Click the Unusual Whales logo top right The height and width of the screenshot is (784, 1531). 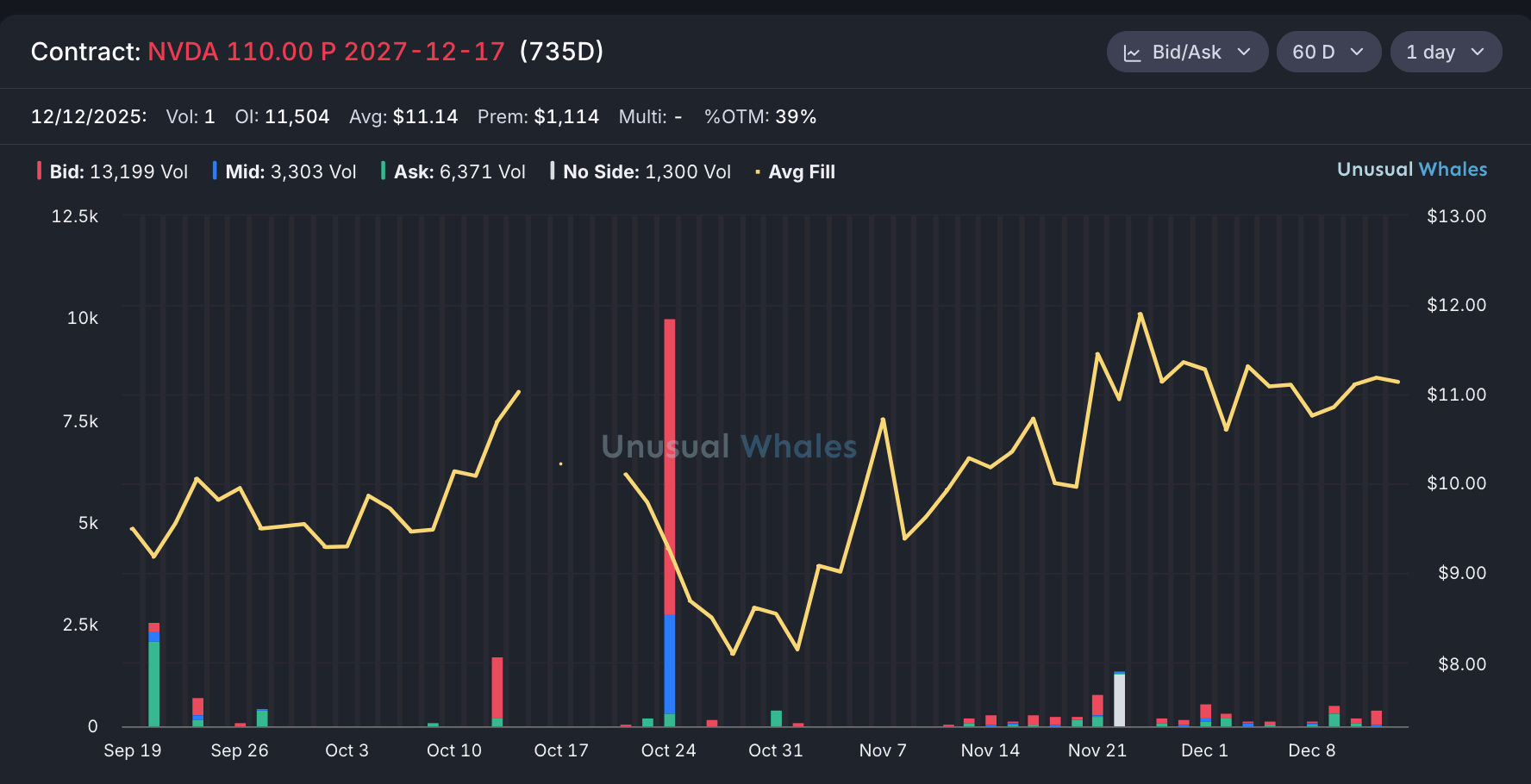pyautogui.click(x=1411, y=170)
